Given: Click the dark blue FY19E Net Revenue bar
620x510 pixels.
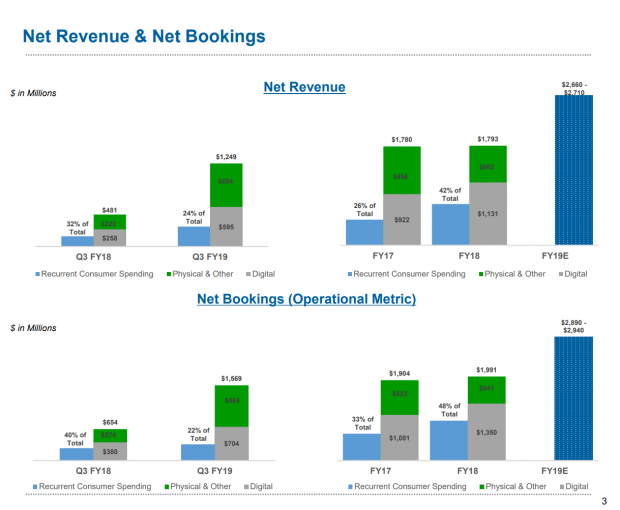Looking at the screenshot, I should (x=574, y=170).
